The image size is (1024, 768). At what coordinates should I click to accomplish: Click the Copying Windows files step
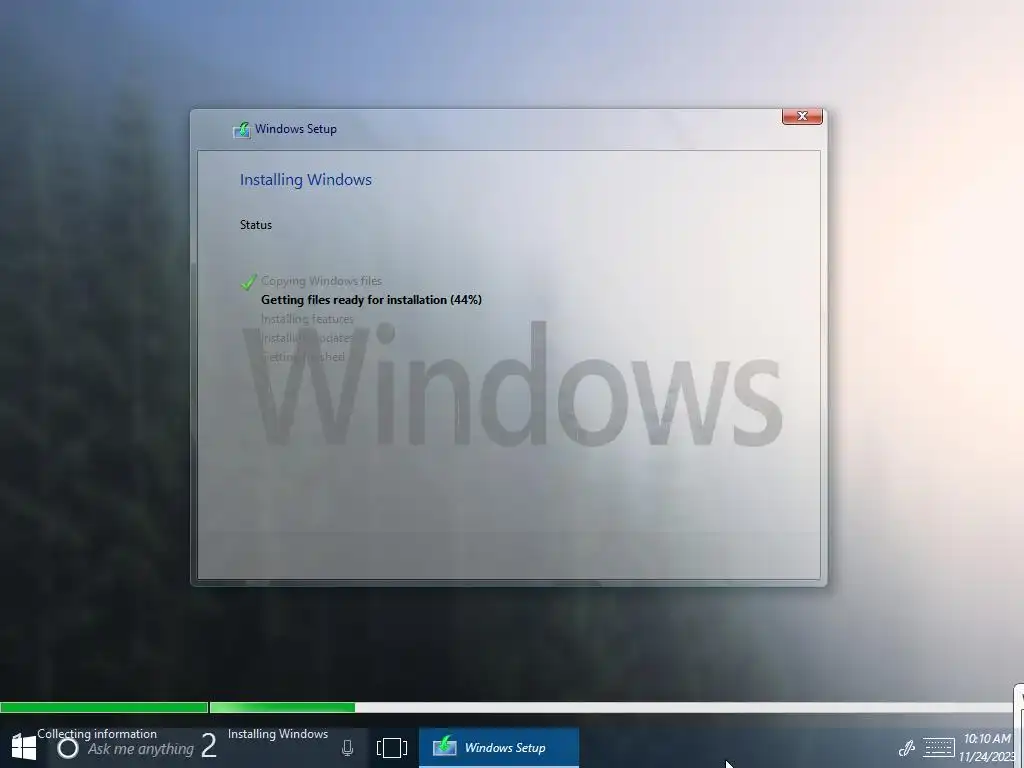pyautogui.click(x=321, y=281)
